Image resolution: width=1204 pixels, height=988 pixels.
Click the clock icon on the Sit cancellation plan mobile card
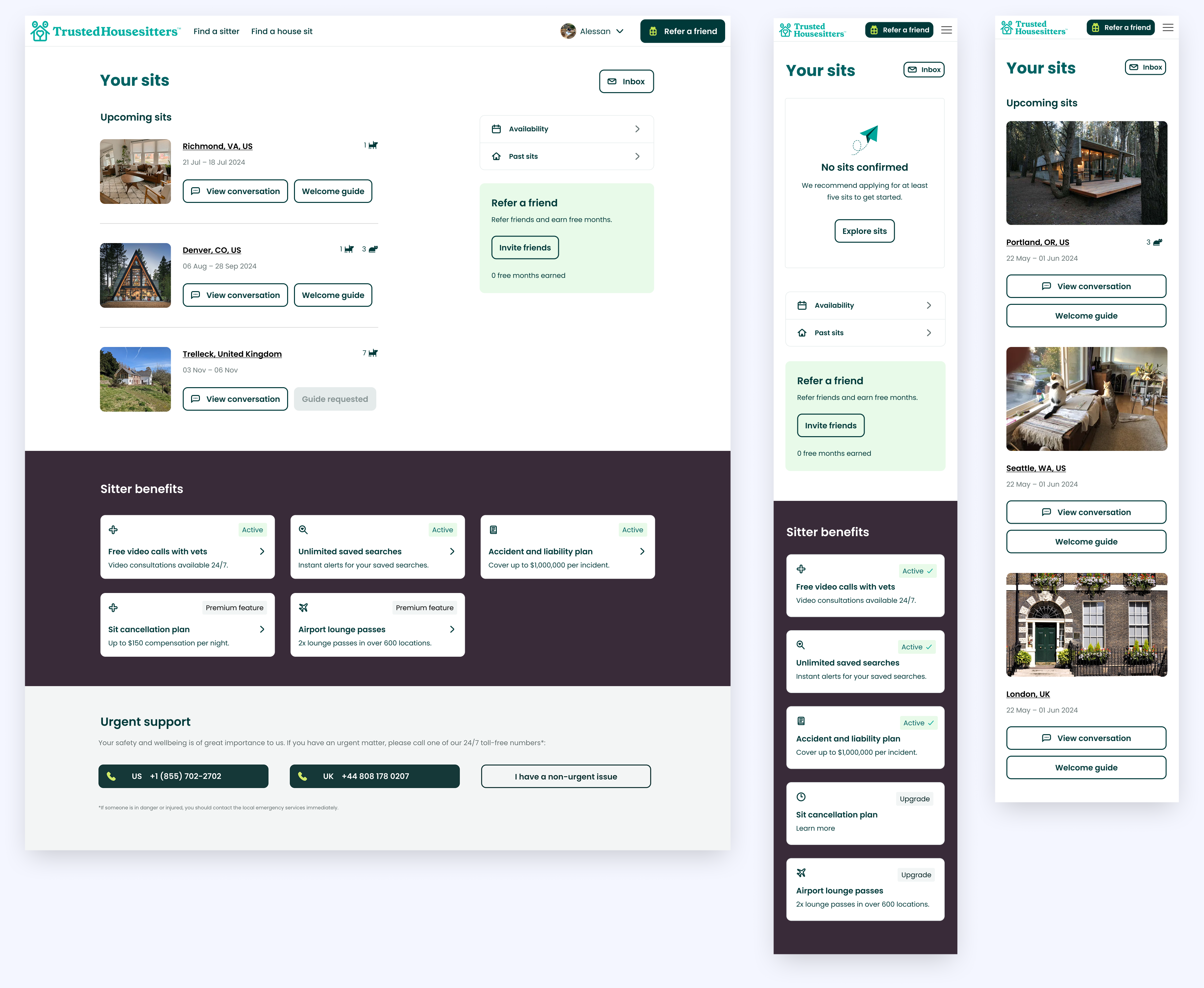point(801,797)
